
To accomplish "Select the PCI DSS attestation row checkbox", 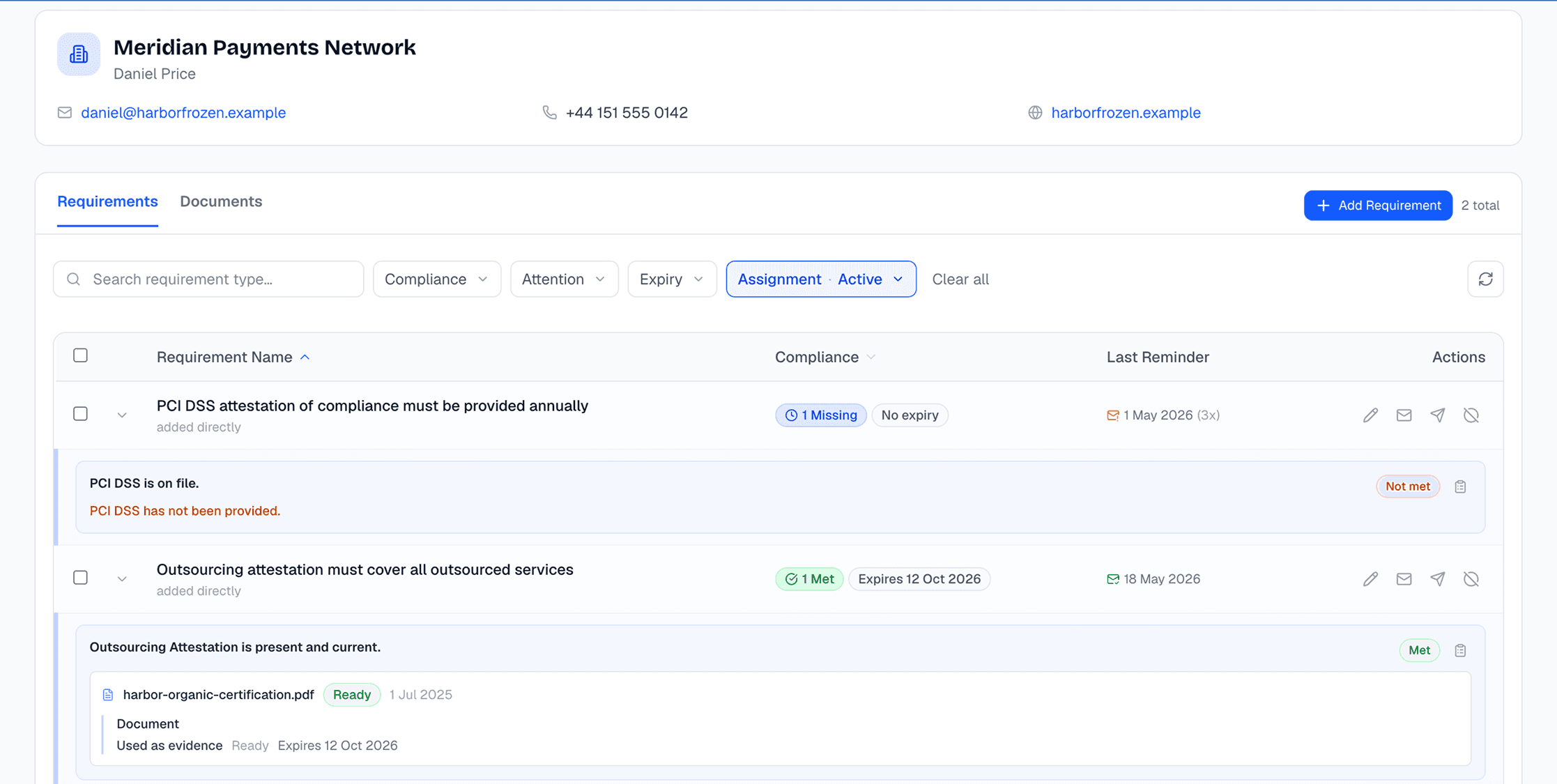I will tap(81, 414).
